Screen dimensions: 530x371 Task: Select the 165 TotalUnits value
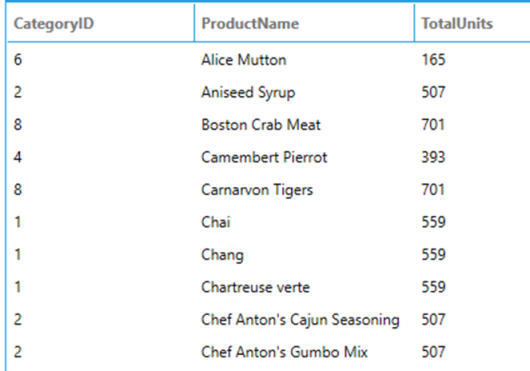(x=433, y=60)
